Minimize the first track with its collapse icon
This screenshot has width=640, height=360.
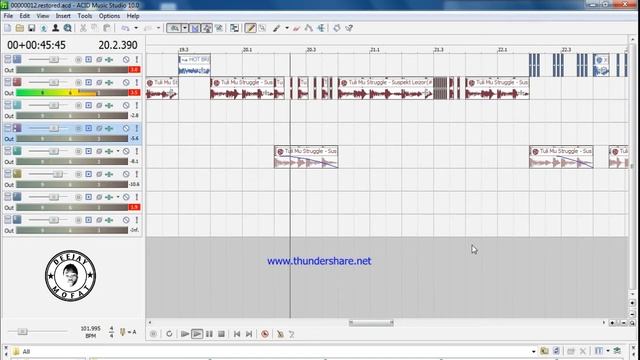pos(7,60)
